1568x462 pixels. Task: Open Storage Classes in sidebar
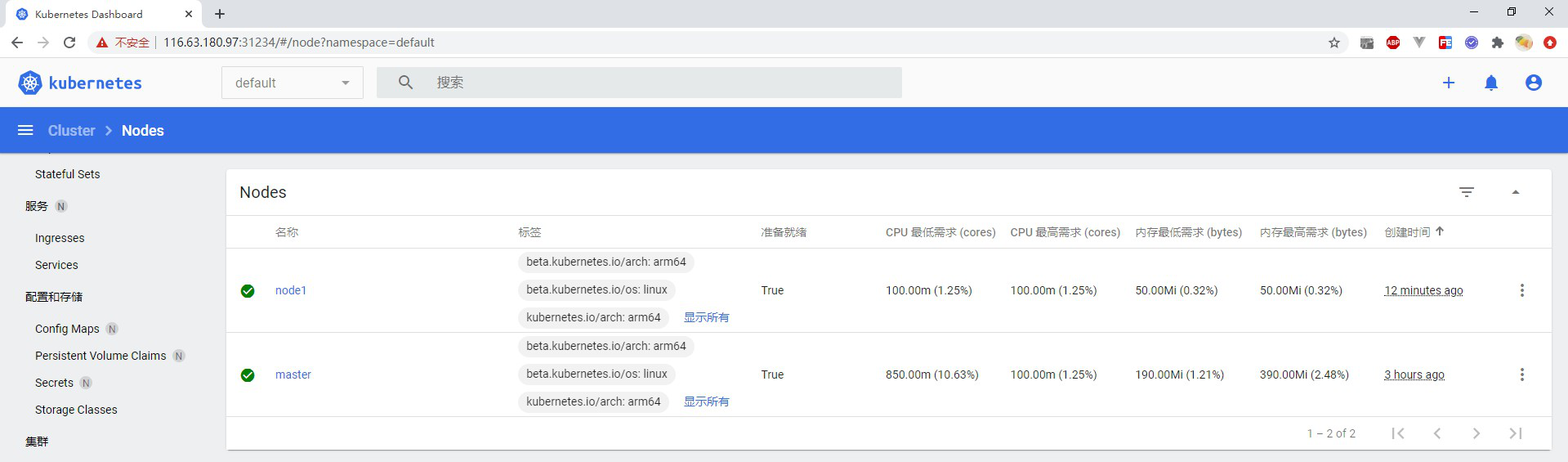coord(76,410)
